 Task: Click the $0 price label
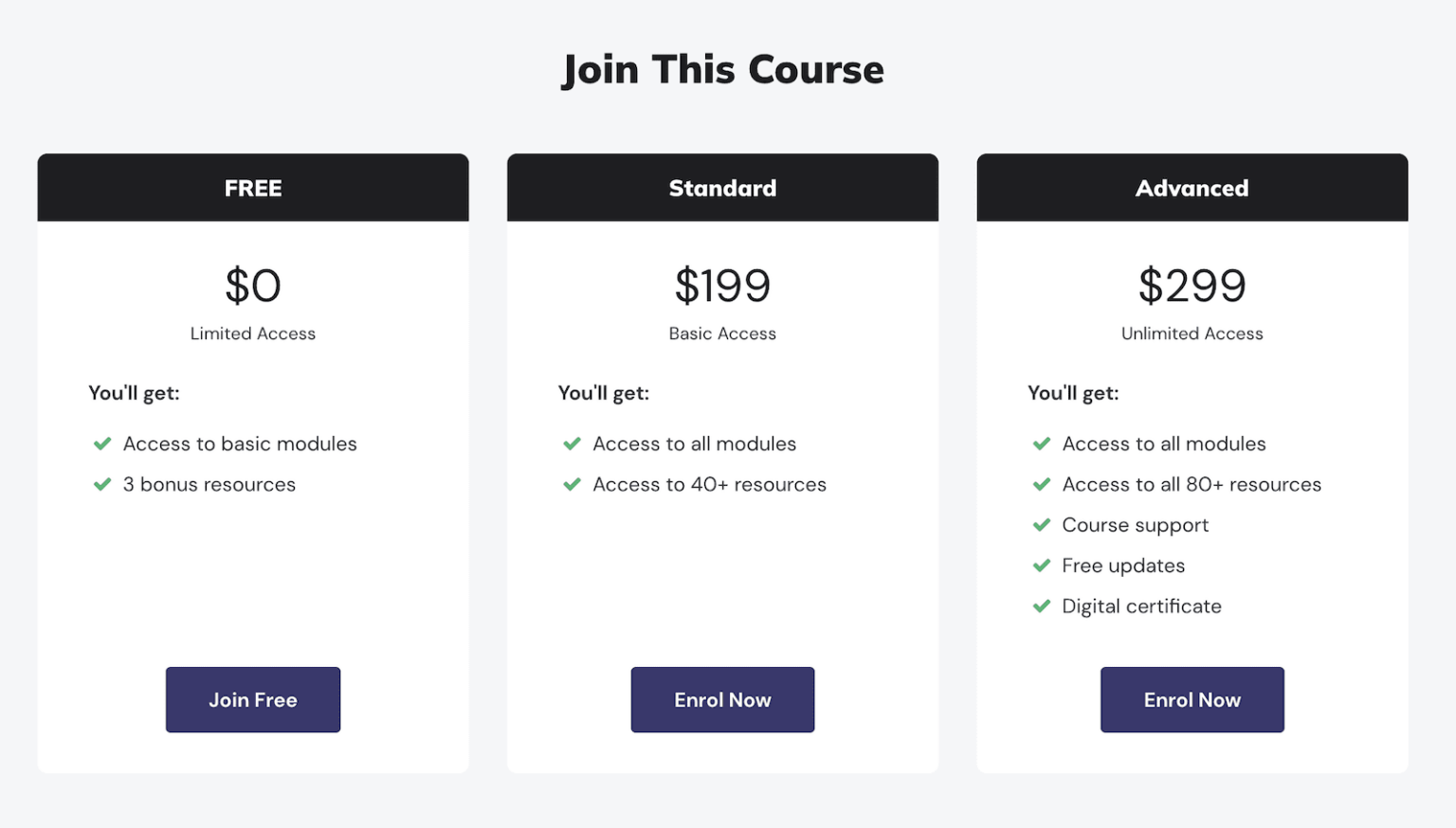(252, 285)
